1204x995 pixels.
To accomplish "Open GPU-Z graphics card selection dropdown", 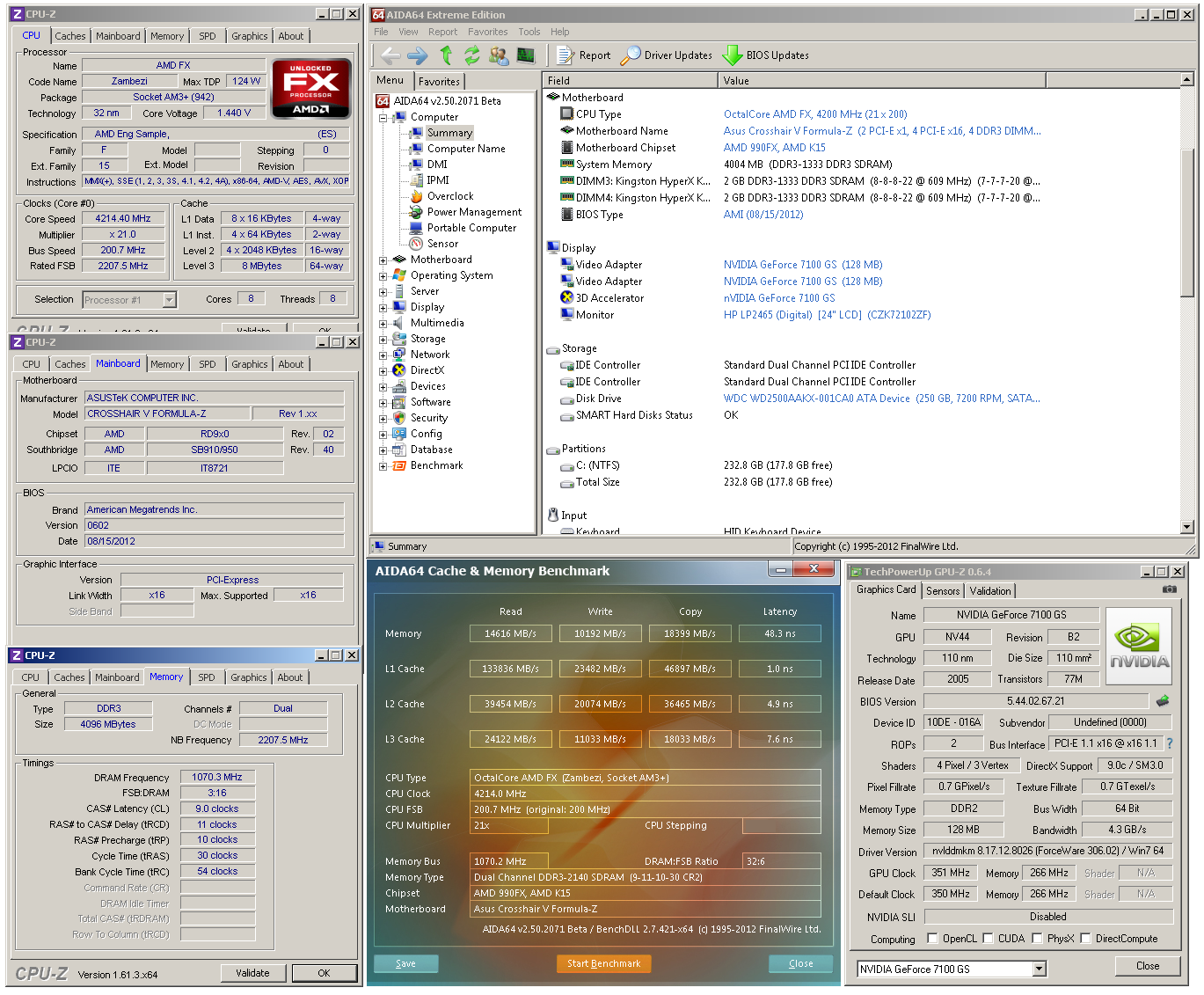I will tap(1040, 969).
